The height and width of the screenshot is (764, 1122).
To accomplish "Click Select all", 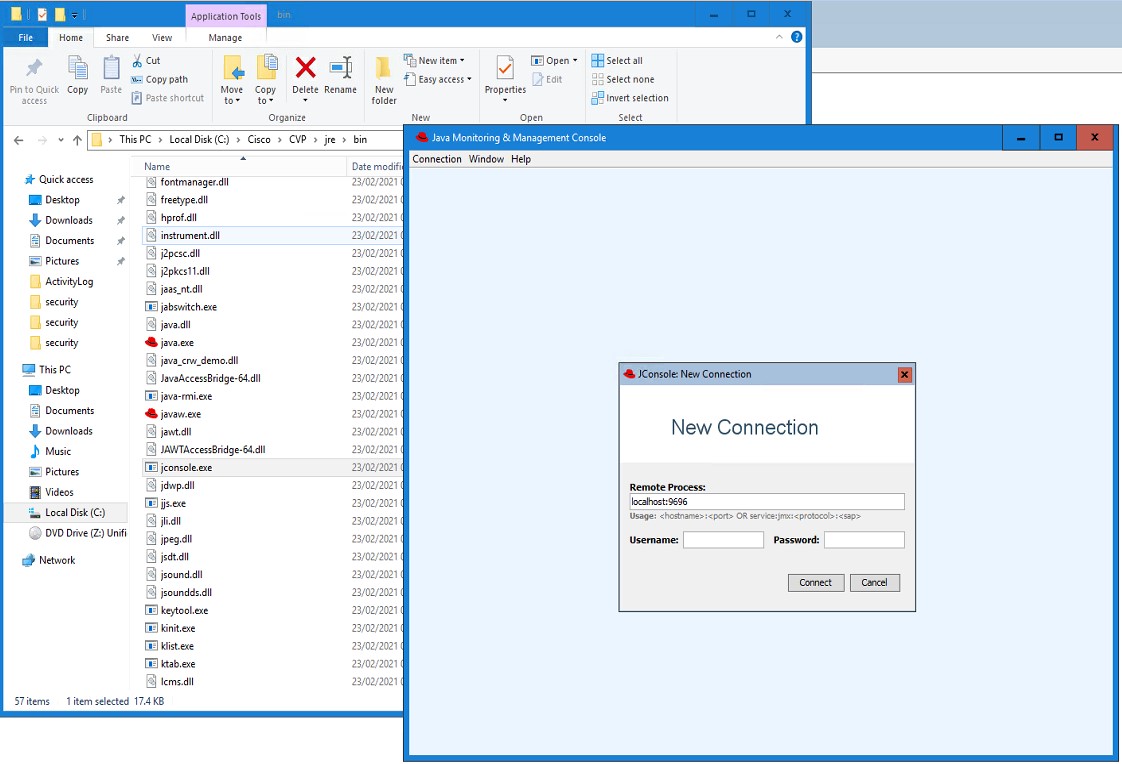I will [x=617, y=61].
